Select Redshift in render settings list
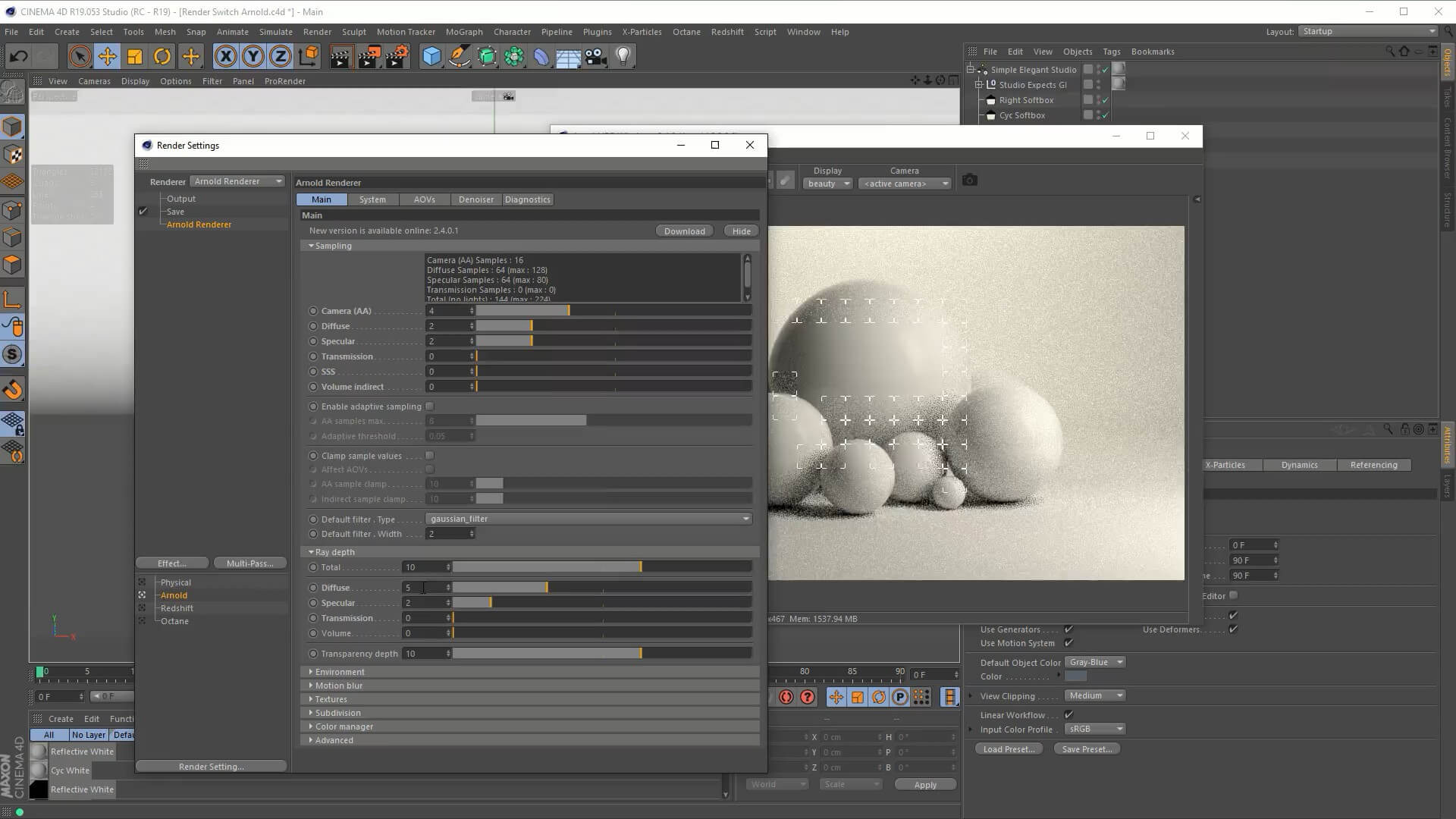The height and width of the screenshot is (819, 1456). coord(177,608)
